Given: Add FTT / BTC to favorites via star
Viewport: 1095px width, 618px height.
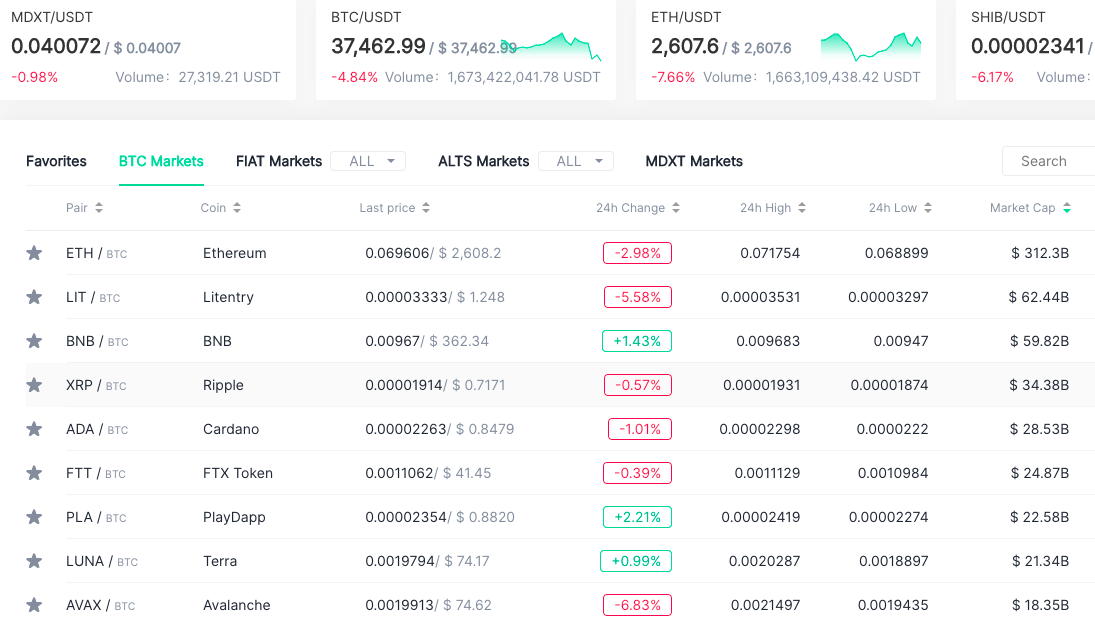Looking at the screenshot, I should [34, 473].
